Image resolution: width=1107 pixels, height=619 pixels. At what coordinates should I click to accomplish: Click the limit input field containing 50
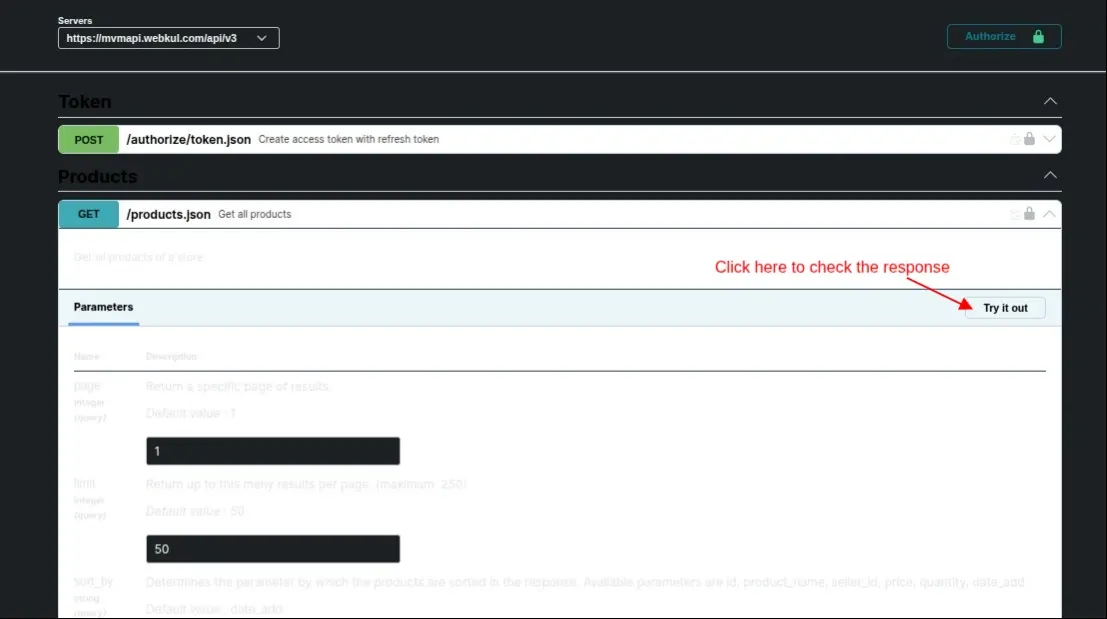pyautogui.click(x=273, y=549)
